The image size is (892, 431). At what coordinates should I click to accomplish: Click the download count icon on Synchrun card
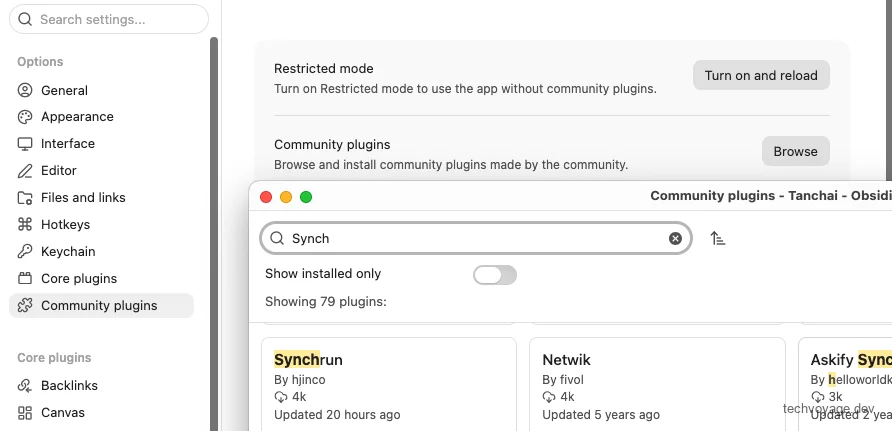click(280, 396)
